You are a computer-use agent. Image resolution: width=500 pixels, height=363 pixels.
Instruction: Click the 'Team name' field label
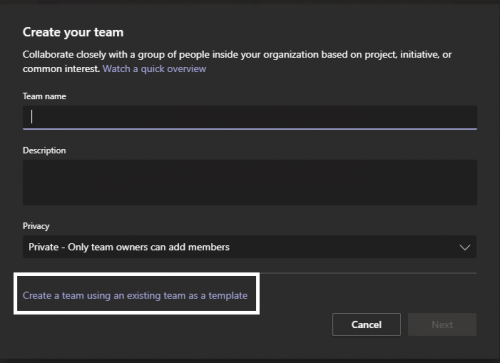pos(44,96)
